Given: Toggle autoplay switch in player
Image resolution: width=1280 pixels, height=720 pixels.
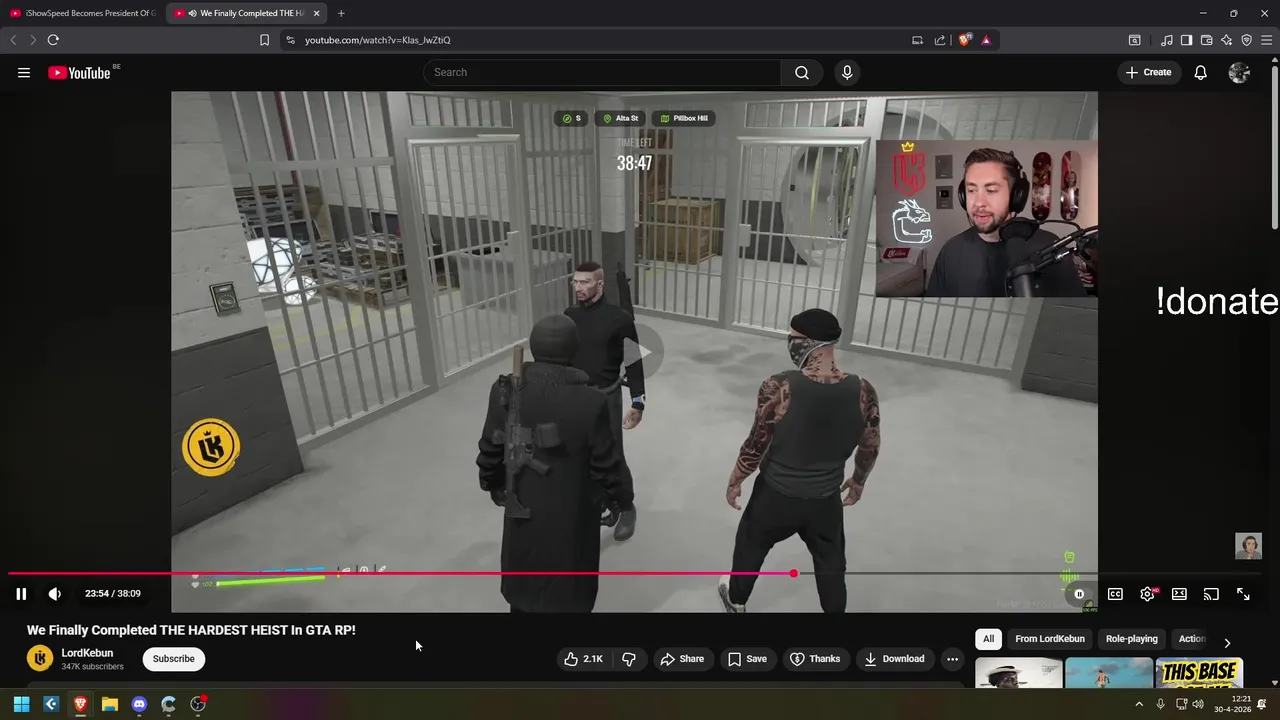Looking at the screenshot, I should click(x=1079, y=594).
